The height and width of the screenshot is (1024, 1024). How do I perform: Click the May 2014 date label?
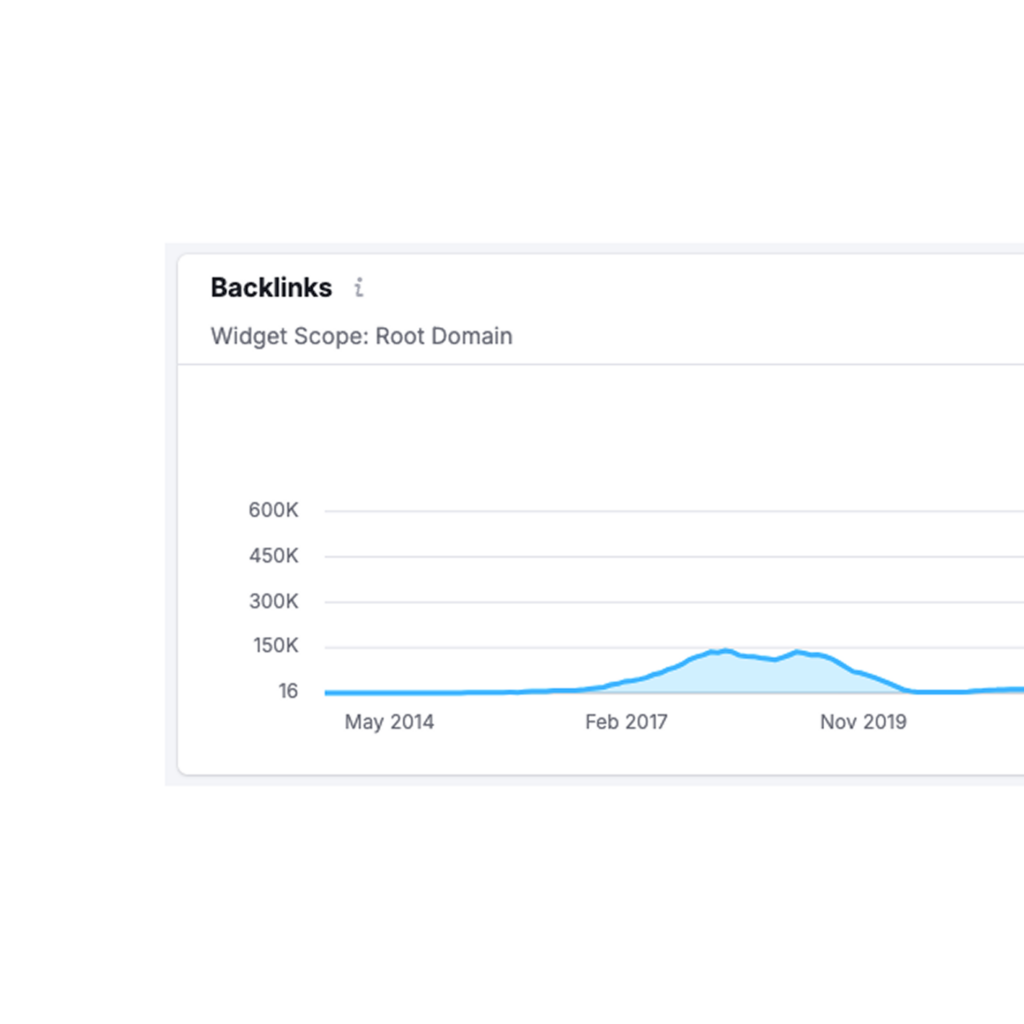point(389,722)
